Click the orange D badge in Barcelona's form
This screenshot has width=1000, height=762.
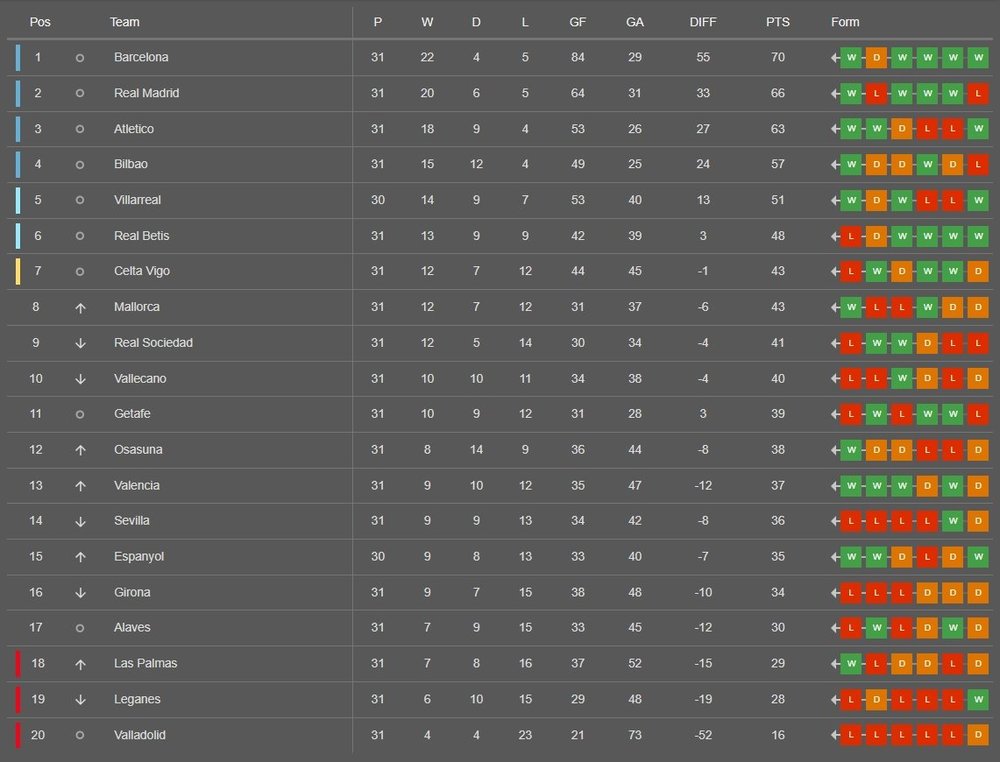[x=876, y=58]
